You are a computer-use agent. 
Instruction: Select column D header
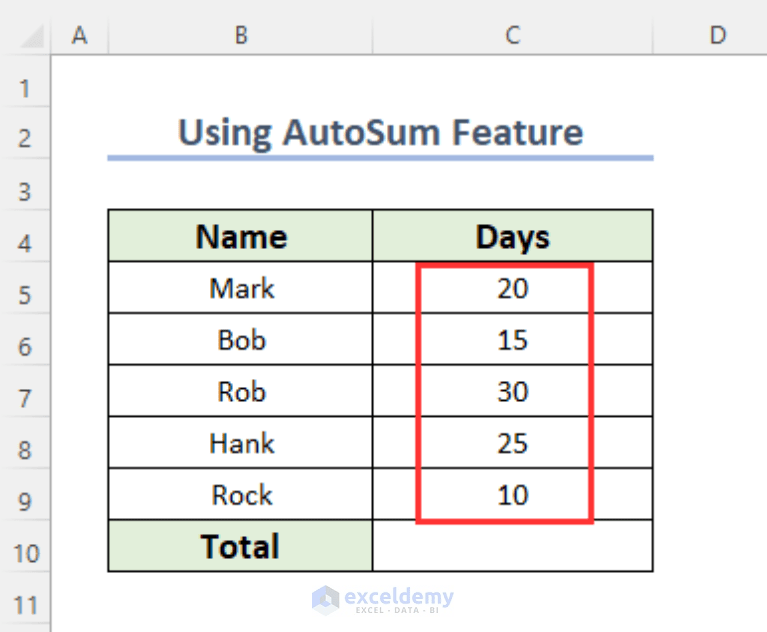717,35
